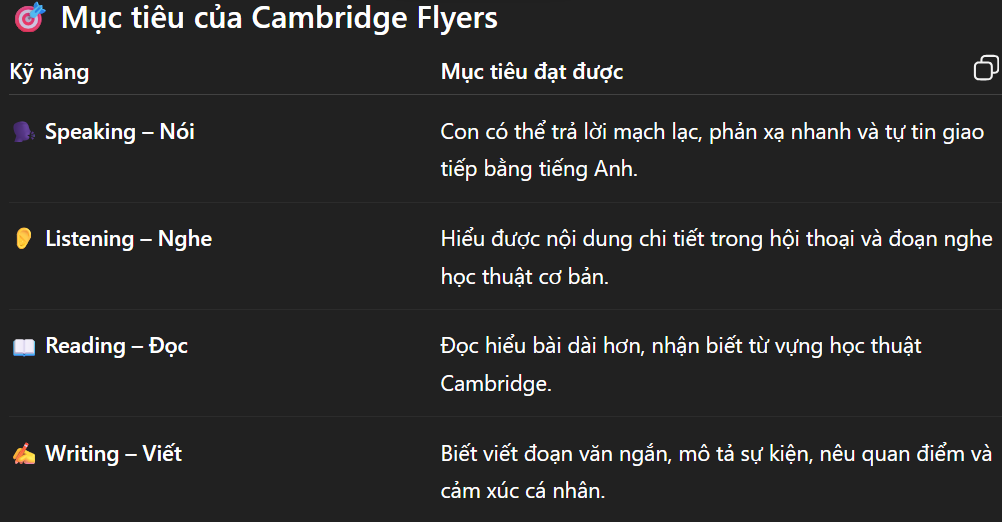Click the line "tiếp bằng tiếng Anh."
The image size is (1002, 522).
pos(538,169)
